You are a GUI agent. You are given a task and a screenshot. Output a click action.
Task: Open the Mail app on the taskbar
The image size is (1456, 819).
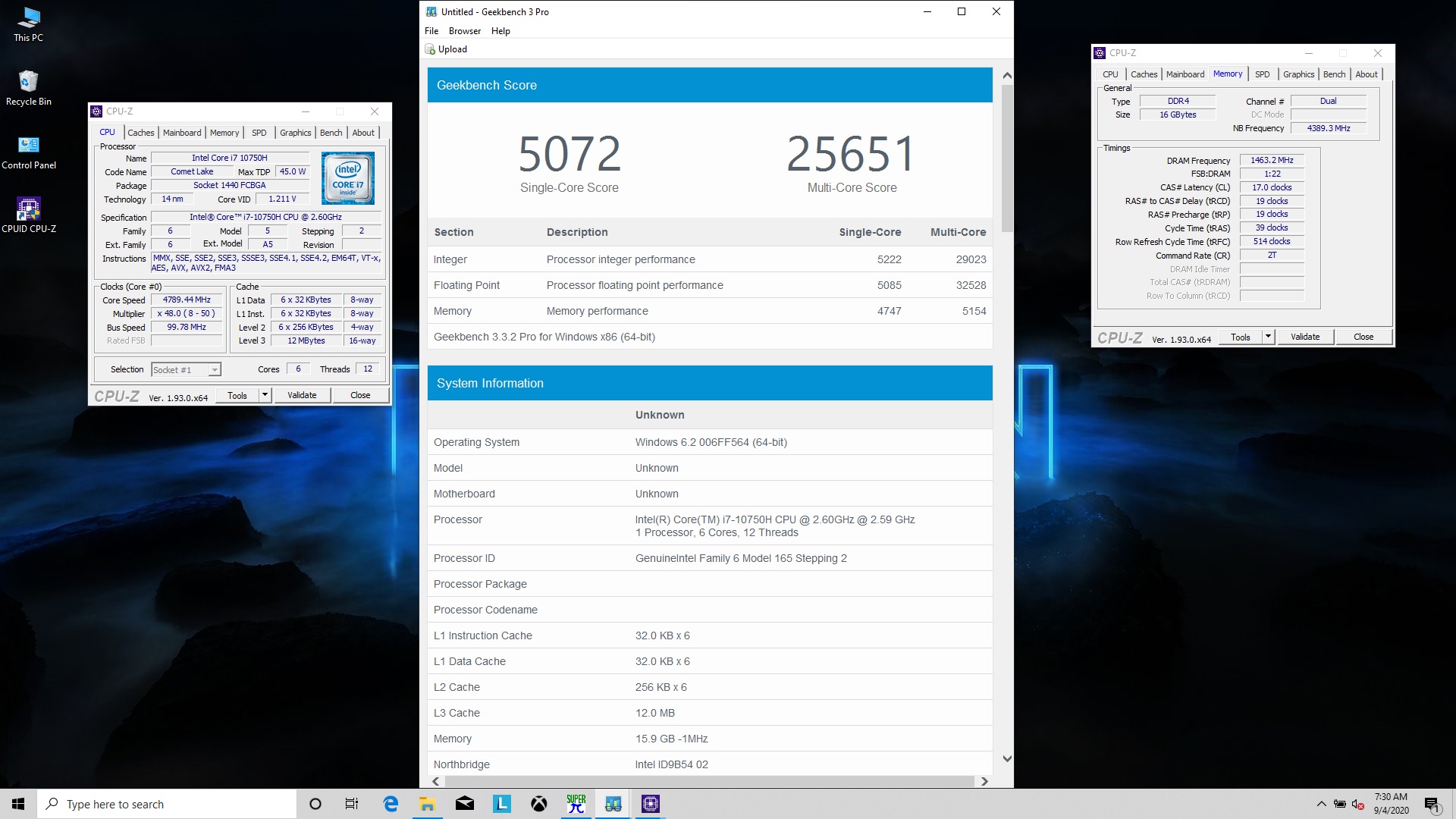click(x=465, y=804)
